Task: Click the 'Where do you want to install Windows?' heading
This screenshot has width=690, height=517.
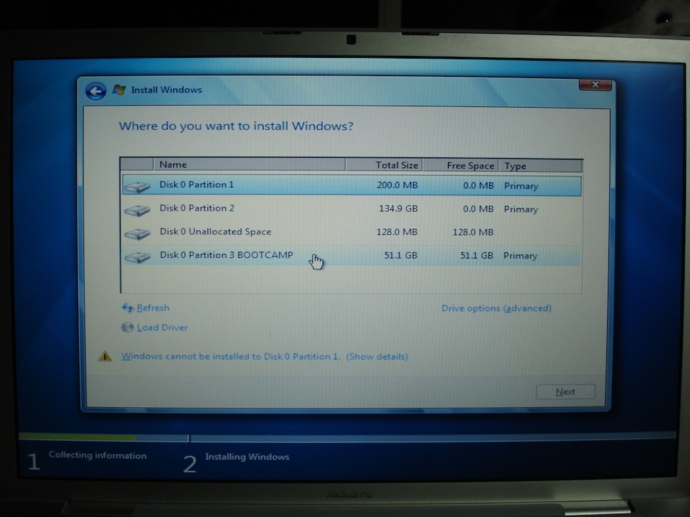Action: 236,126
